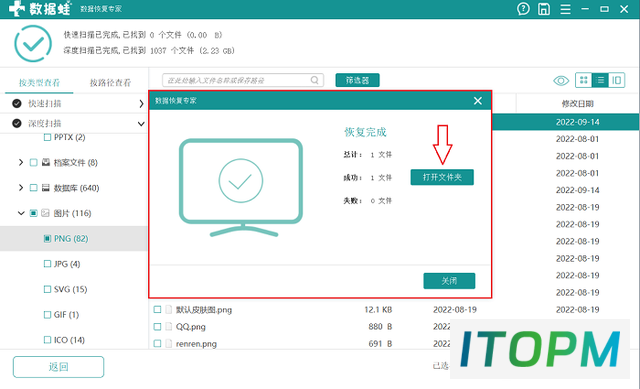Viewport: 640px width, 389px height.
Task: Select the PNG (82) tree label
Action: tap(71, 238)
